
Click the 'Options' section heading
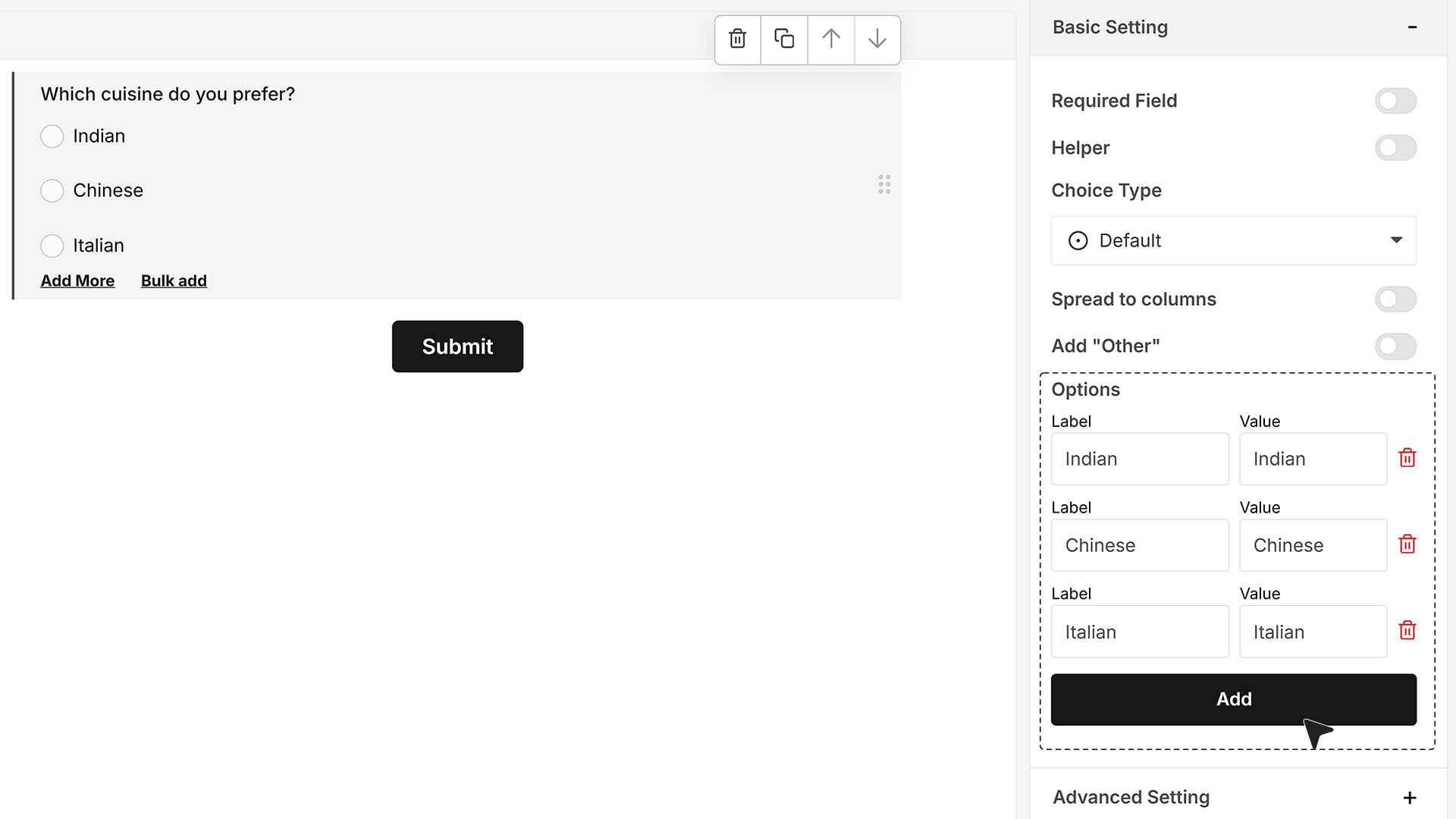click(x=1085, y=390)
